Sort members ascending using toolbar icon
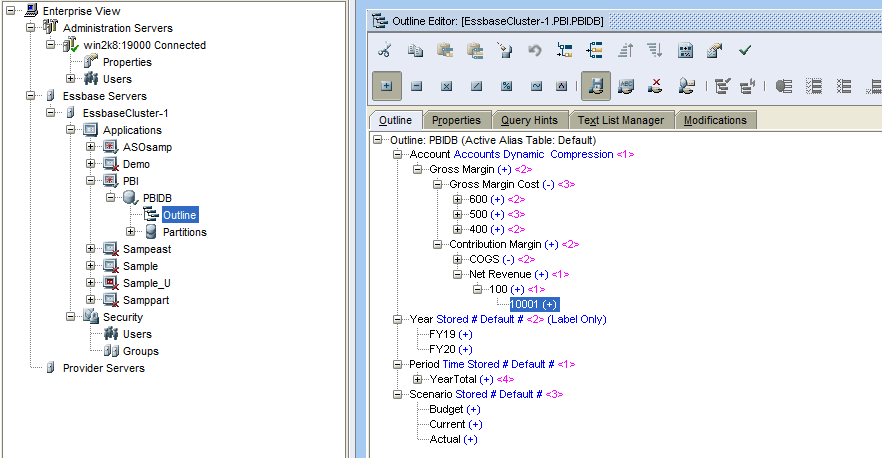 click(626, 51)
